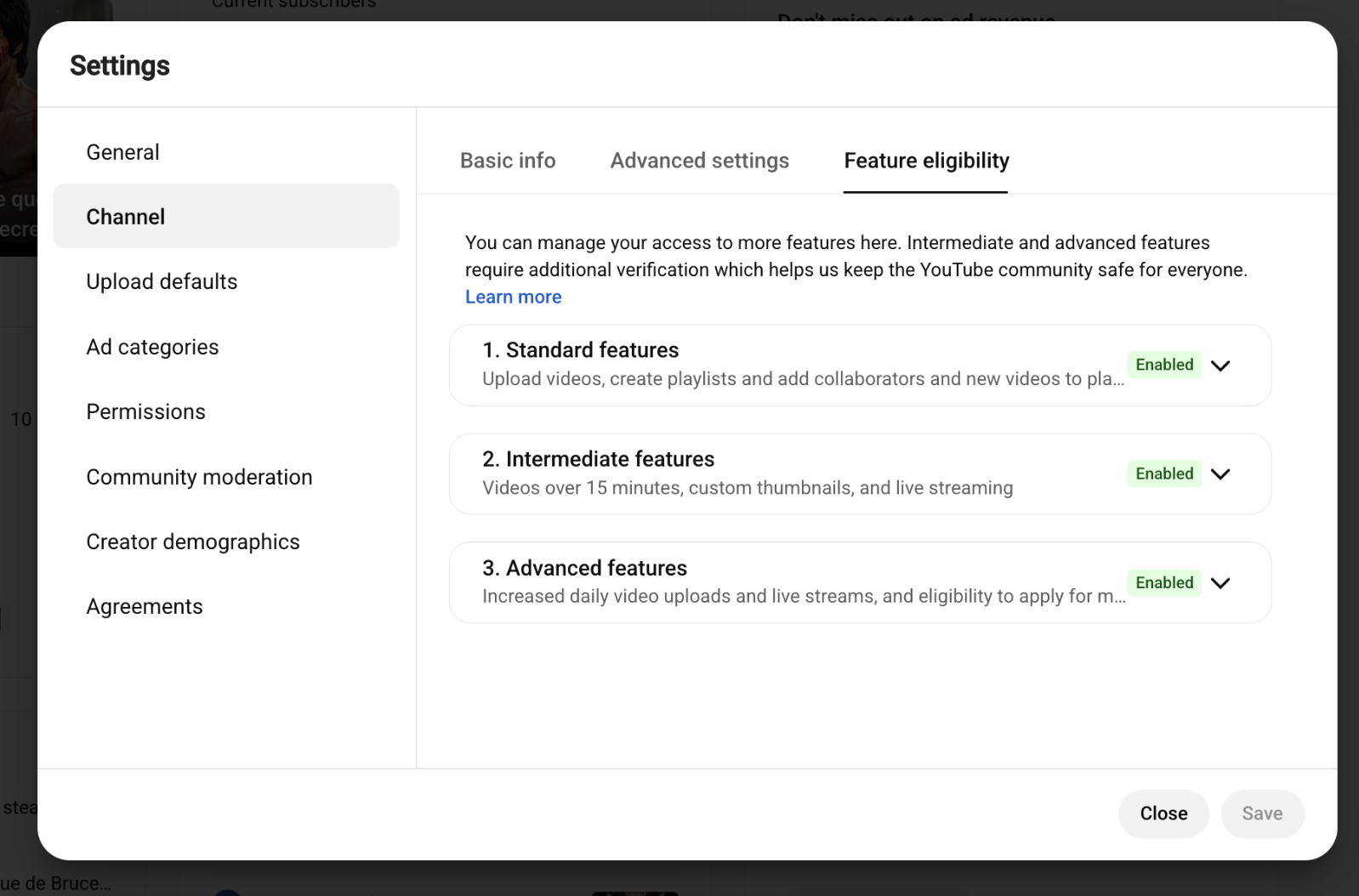Click the Standard features Enabled badge
This screenshot has width=1359, height=896.
(x=1164, y=365)
